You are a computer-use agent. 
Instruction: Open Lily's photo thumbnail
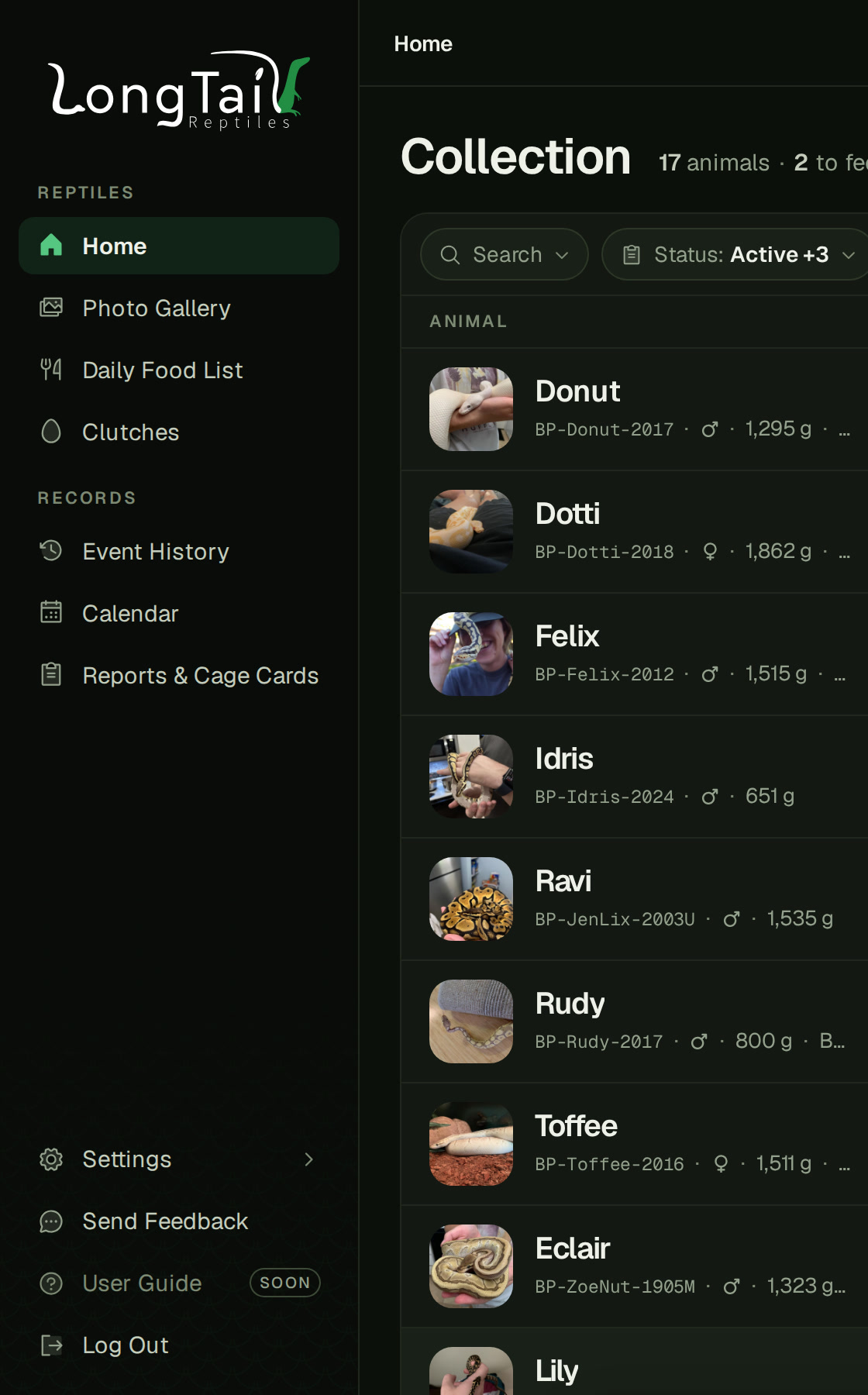pos(471,1371)
